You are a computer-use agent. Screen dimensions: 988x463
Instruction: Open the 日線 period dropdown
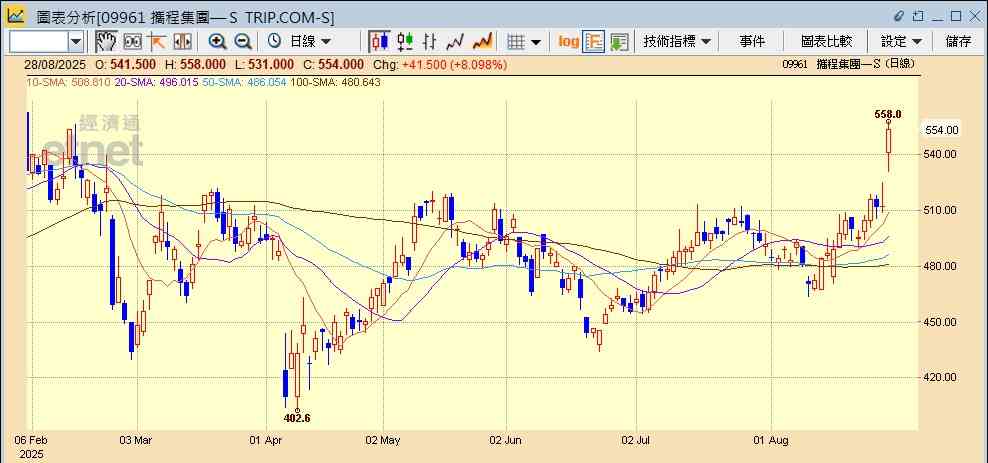310,42
